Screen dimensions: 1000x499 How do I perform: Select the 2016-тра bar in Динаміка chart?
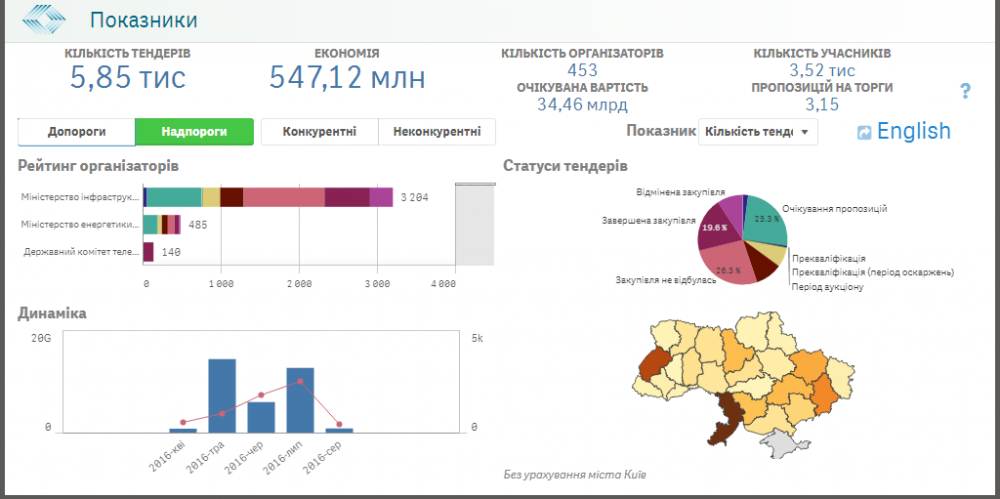coord(222,395)
